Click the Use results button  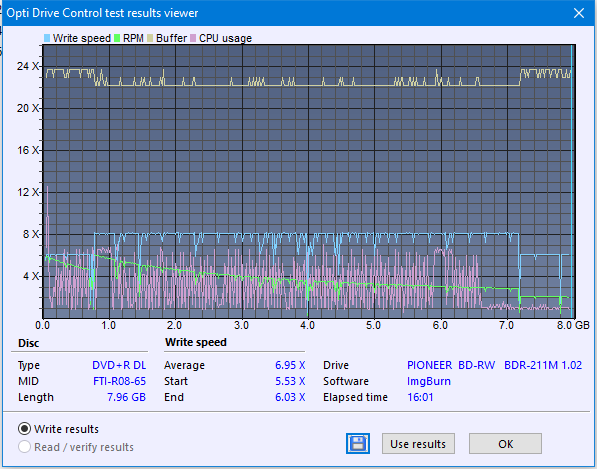(x=418, y=443)
